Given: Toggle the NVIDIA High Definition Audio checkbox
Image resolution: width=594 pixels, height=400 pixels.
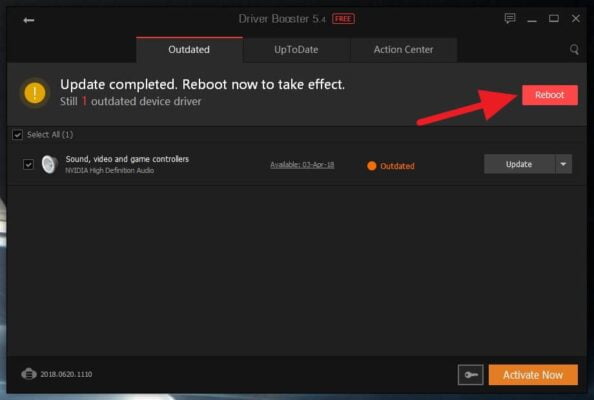Looking at the screenshot, I should pos(28,164).
